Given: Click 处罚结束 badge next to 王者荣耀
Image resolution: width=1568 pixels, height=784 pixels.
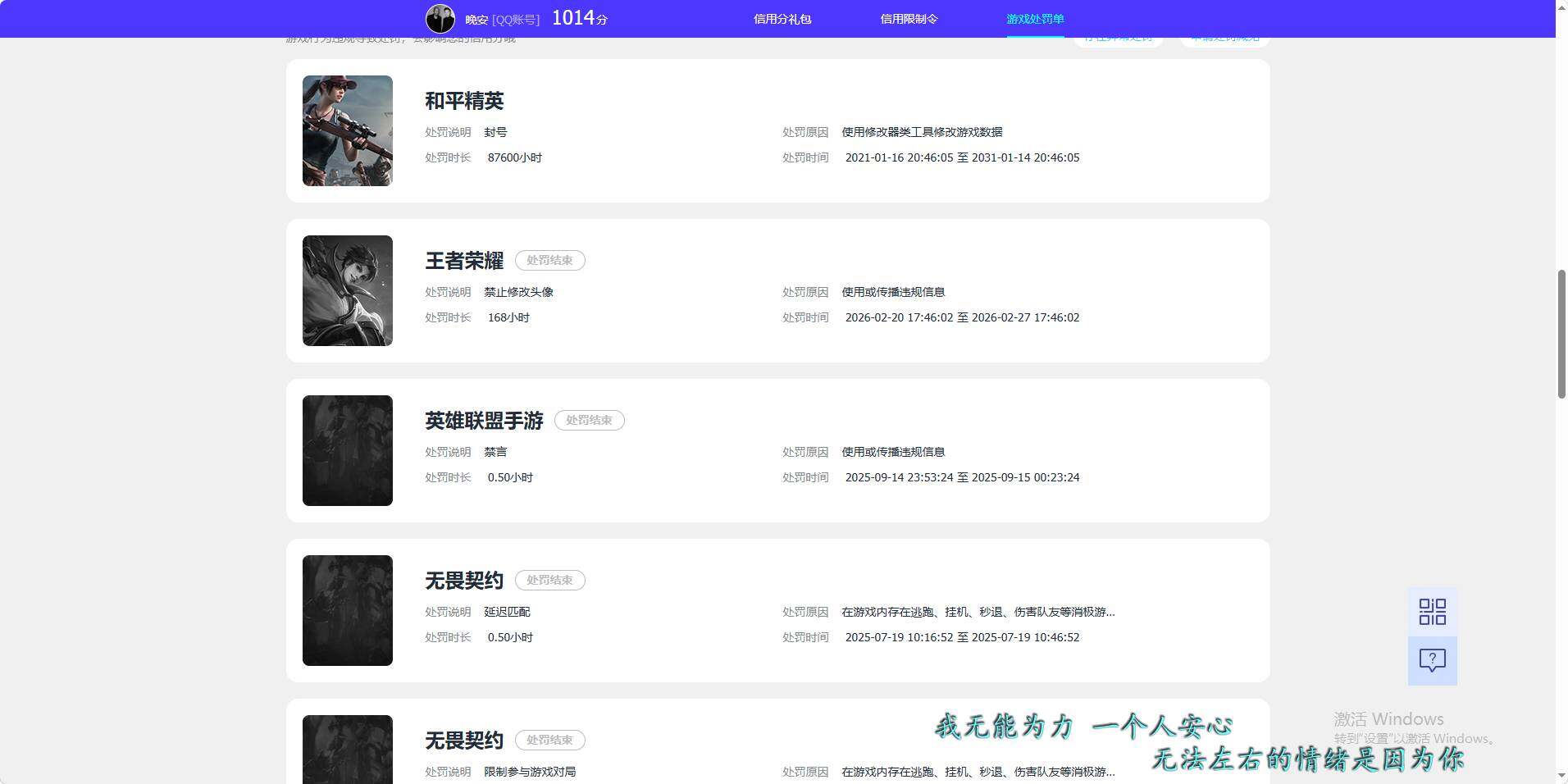Looking at the screenshot, I should [549, 260].
